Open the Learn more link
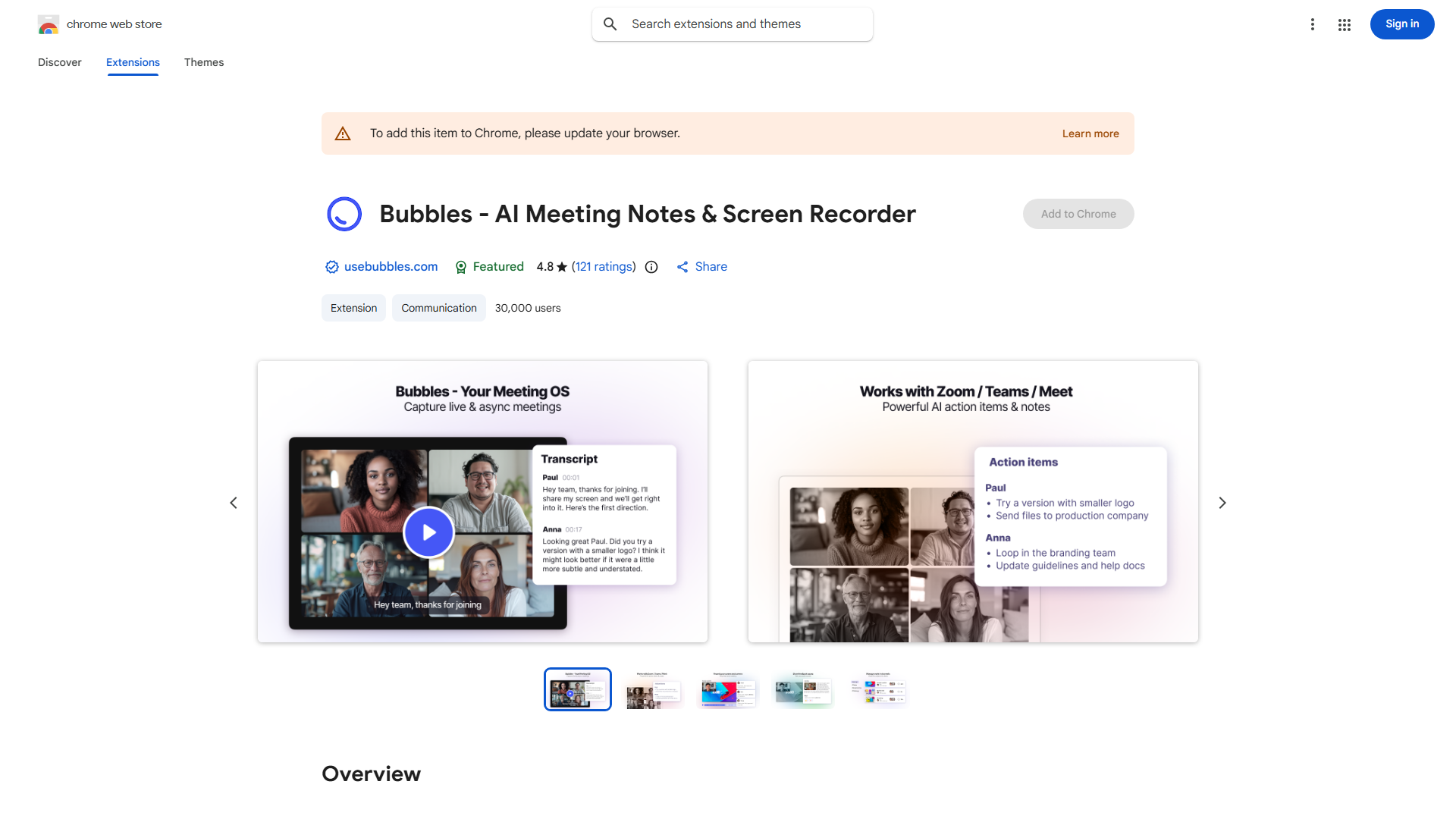 pos(1090,133)
